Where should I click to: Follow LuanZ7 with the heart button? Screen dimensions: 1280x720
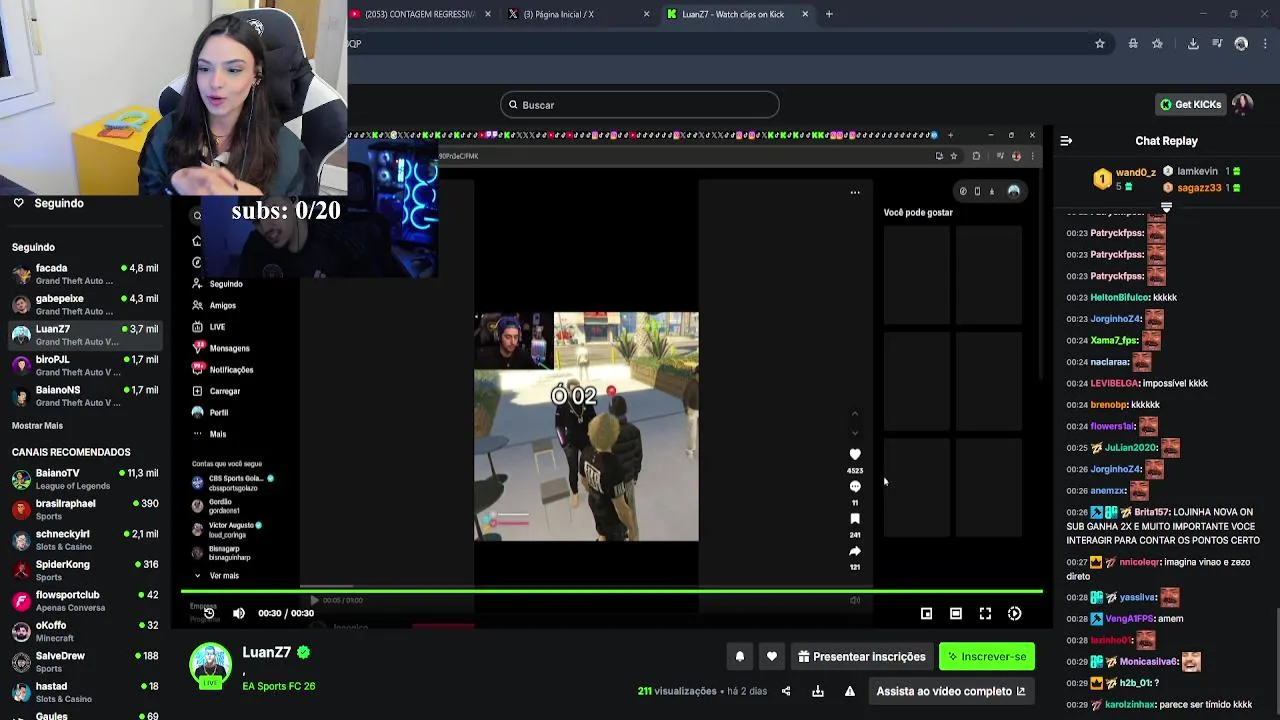click(x=772, y=657)
